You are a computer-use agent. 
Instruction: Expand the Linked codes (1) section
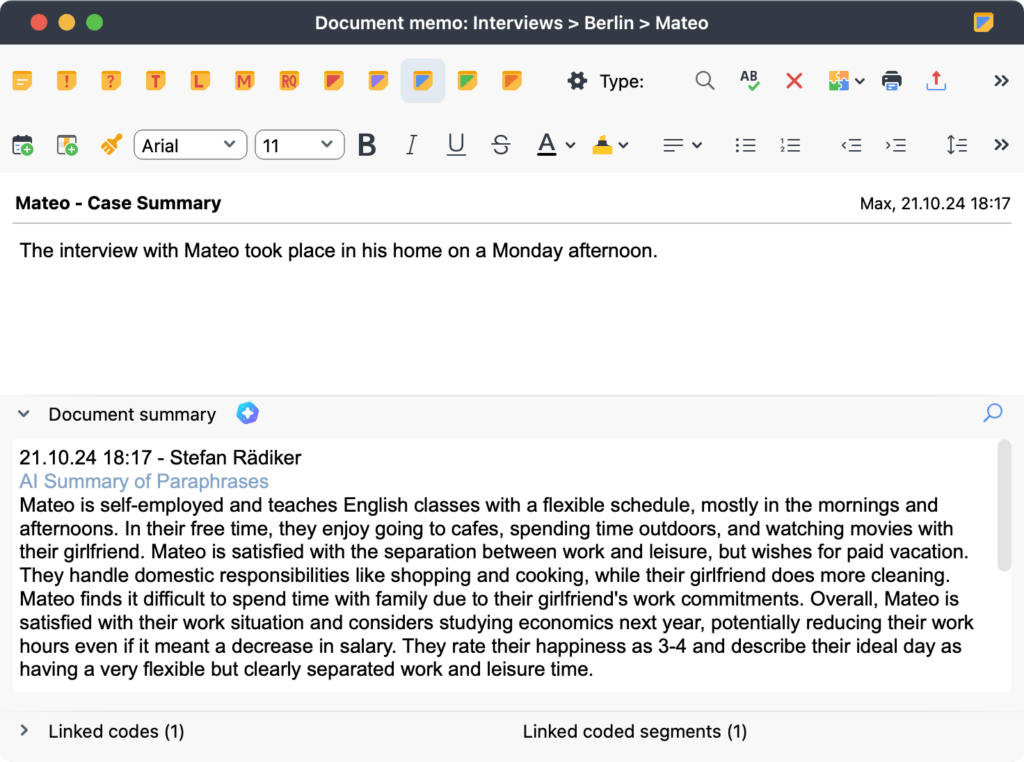pos(25,732)
